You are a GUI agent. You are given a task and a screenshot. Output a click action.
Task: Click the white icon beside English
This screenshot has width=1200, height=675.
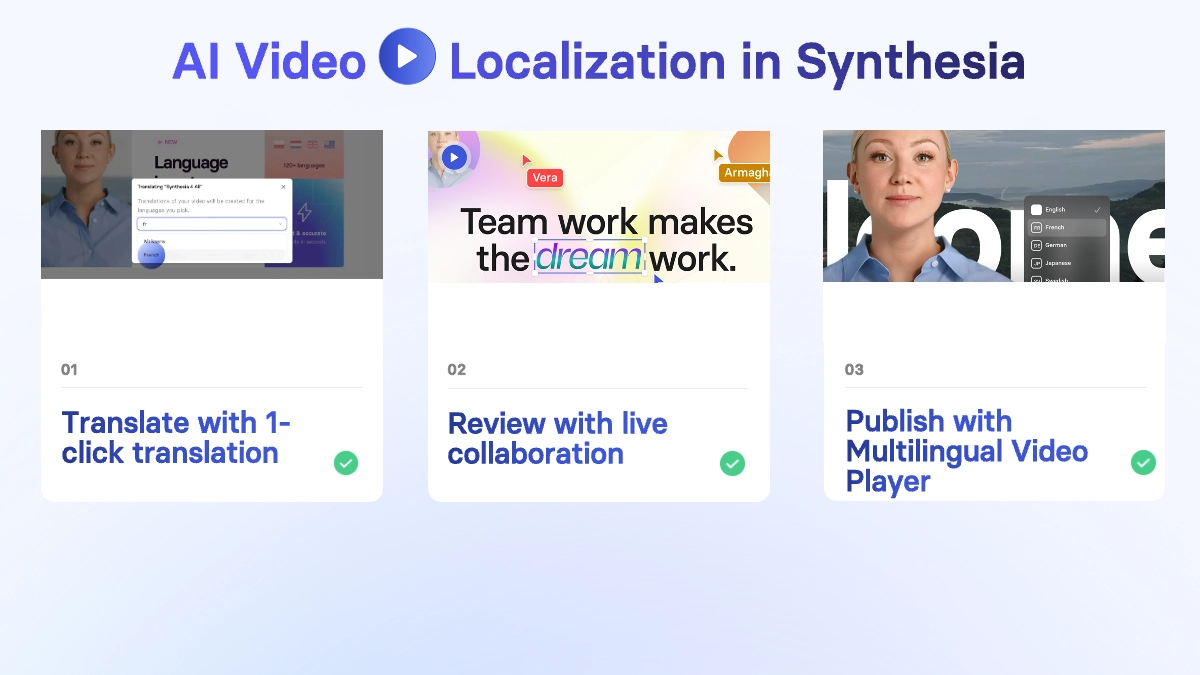point(1036,210)
